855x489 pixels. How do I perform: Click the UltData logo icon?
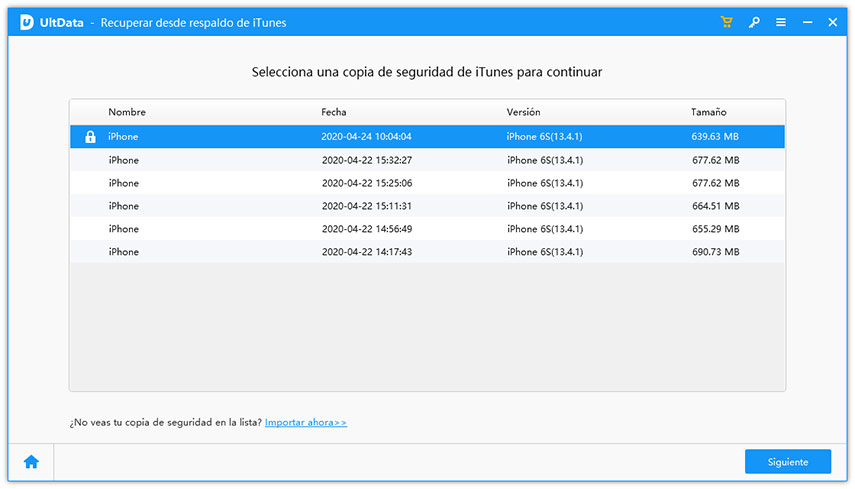tap(27, 22)
